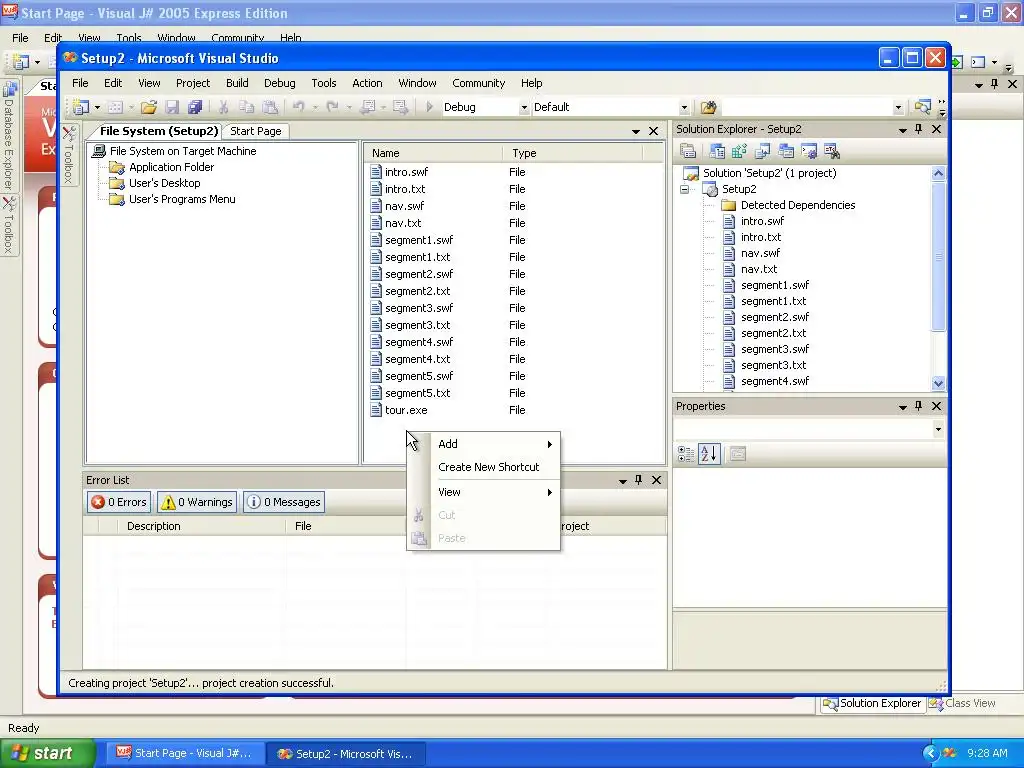Open the Database Explorer side tab
The image size is (1024, 768).
tap(9, 135)
